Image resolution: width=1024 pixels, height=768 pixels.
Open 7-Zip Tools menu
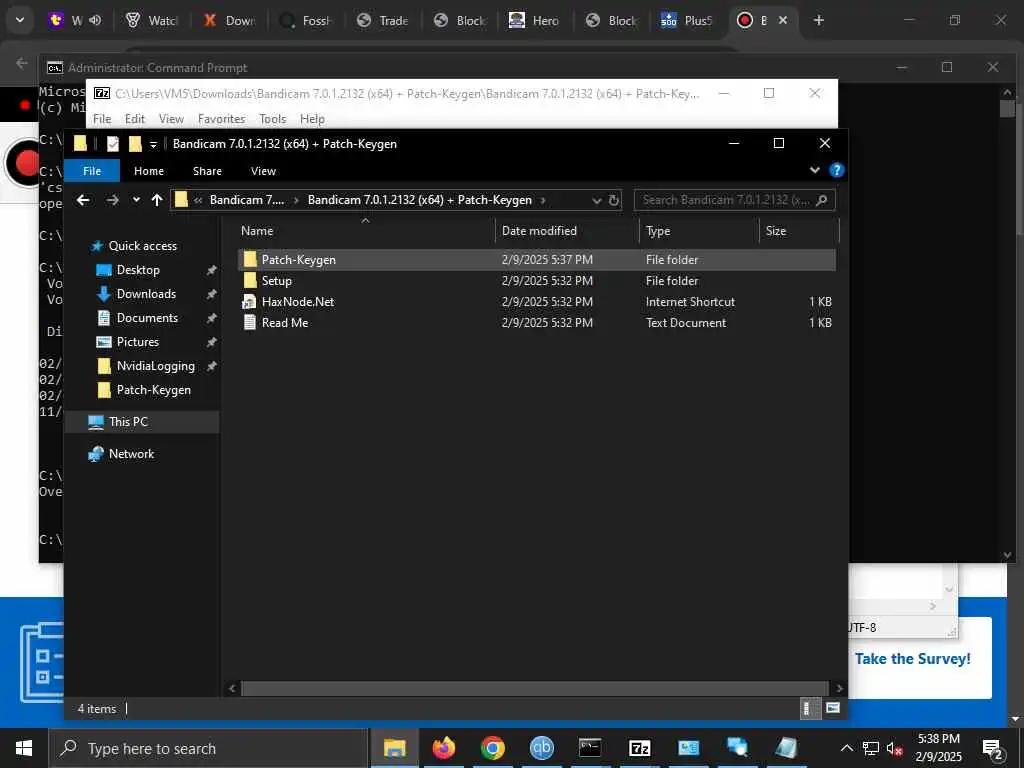click(272, 119)
